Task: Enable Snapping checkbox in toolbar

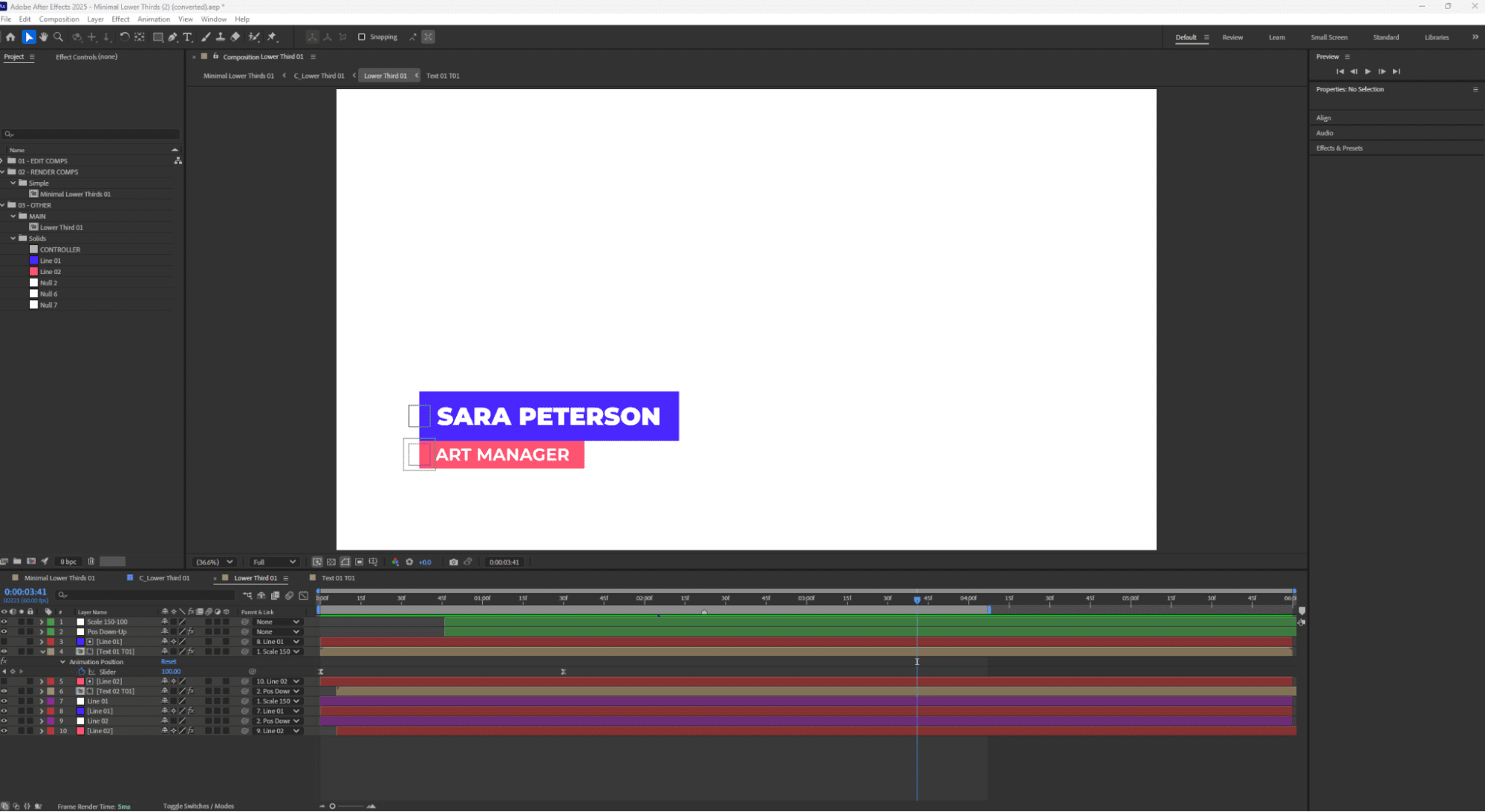Action: click(x=361, y=36)
